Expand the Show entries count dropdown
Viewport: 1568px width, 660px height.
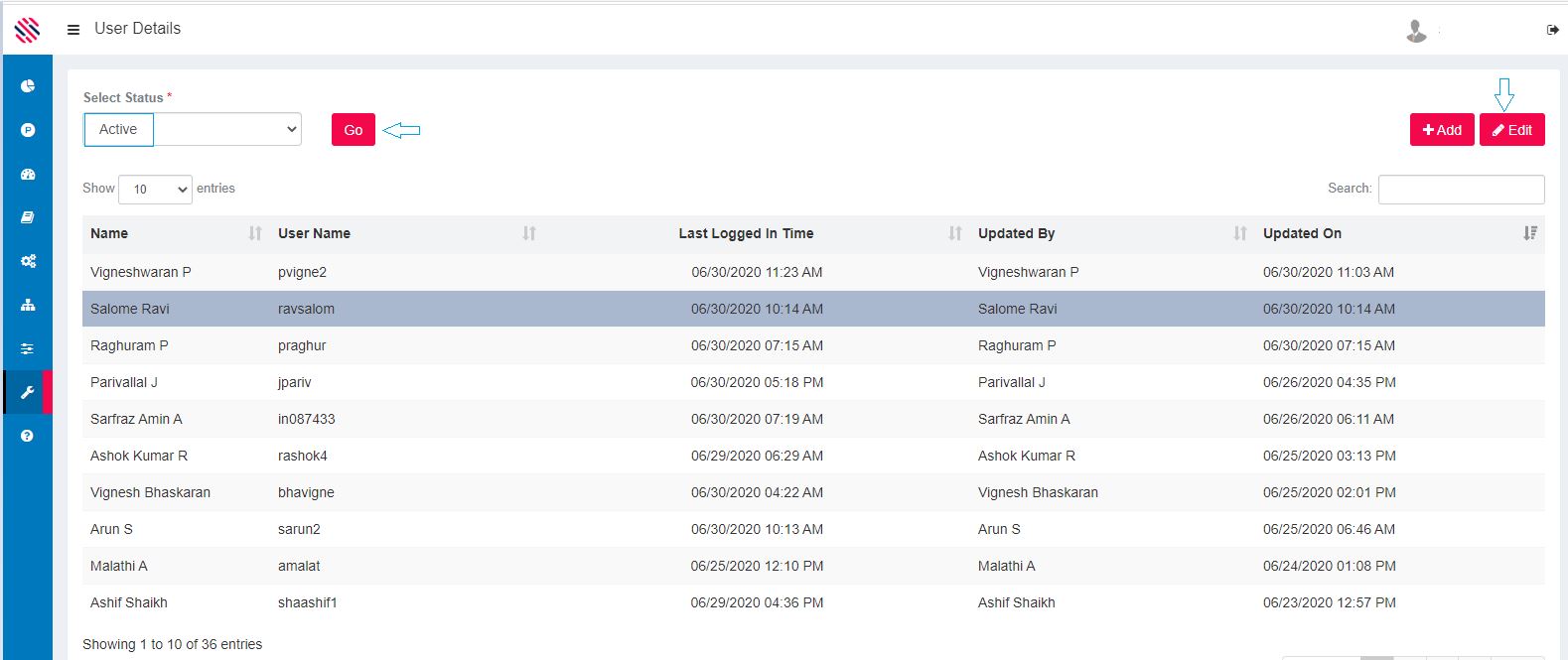tap(155, 189)
